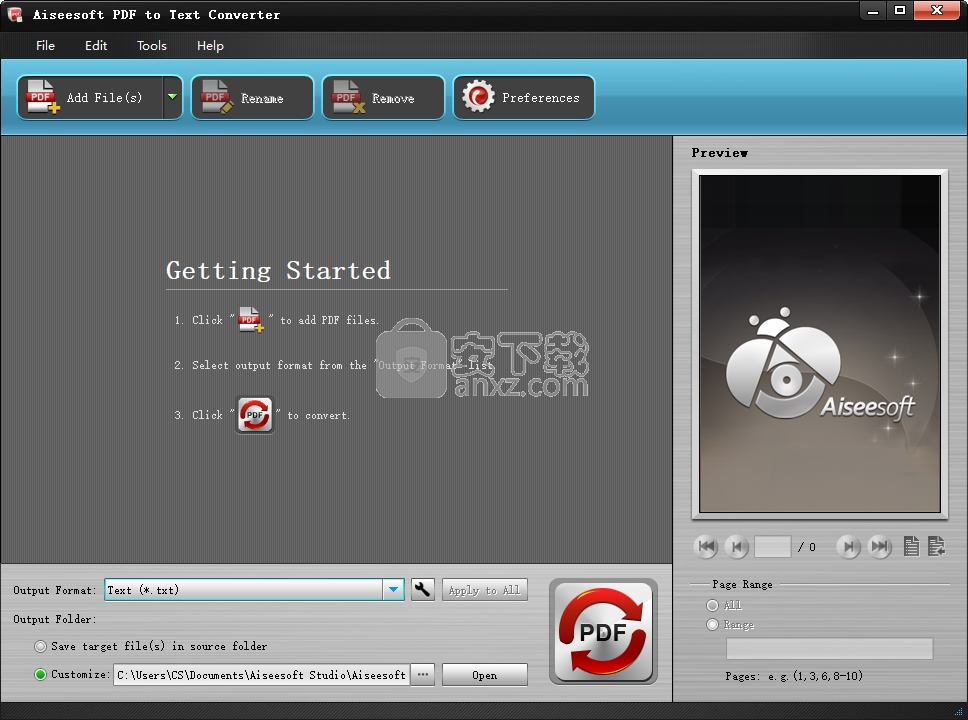The height and width of the screenshot is (720, 968).
Task: Click the Aiseesoft preview thumbnail
Action: point(820,343)
